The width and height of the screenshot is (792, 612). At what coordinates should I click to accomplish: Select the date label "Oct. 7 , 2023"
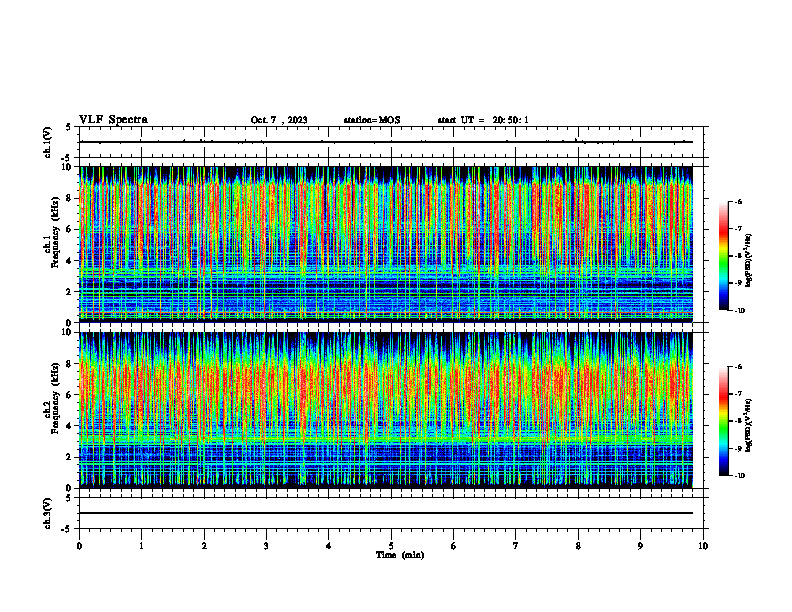coord(279,120)
